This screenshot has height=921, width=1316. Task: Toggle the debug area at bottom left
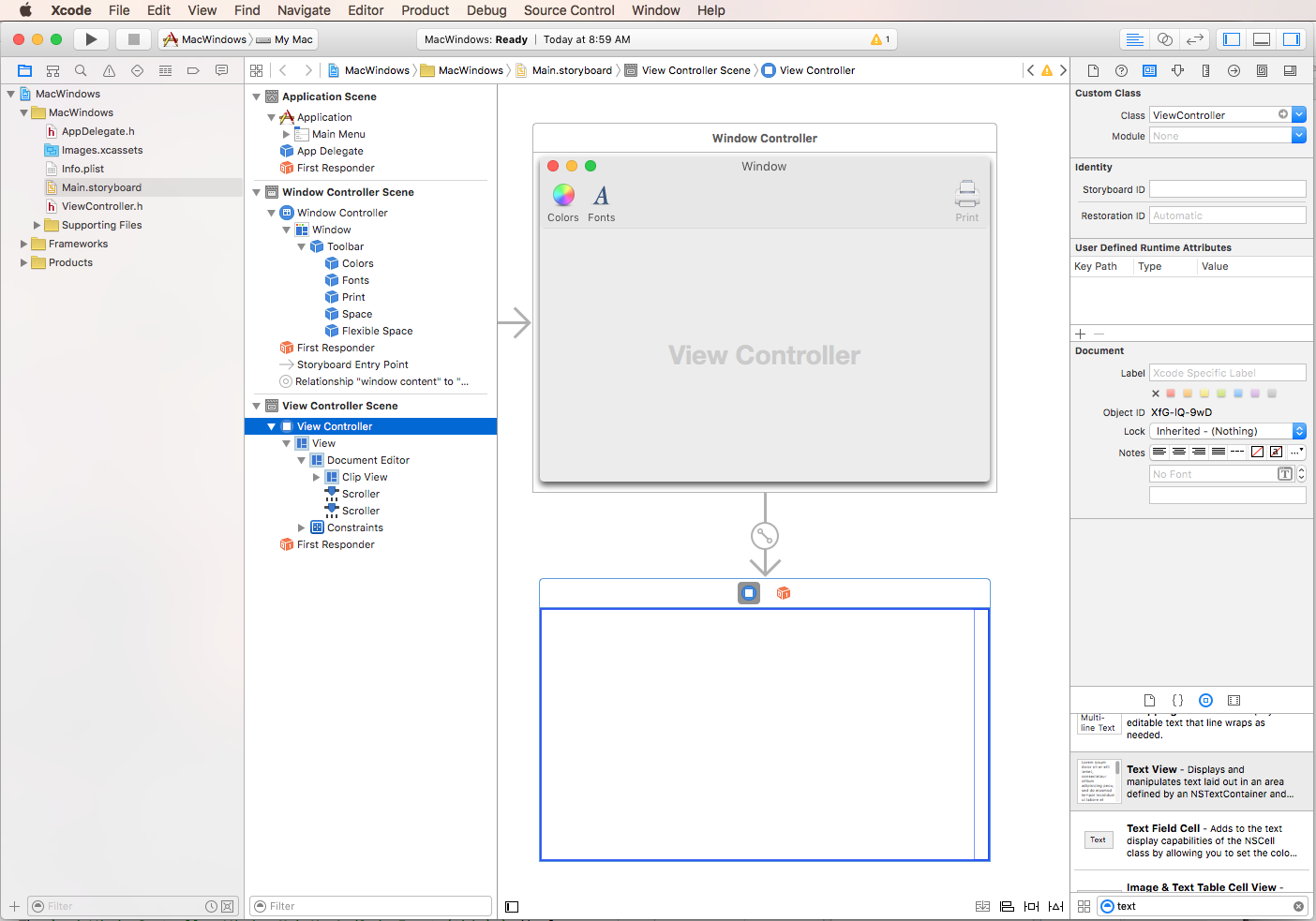511,906
